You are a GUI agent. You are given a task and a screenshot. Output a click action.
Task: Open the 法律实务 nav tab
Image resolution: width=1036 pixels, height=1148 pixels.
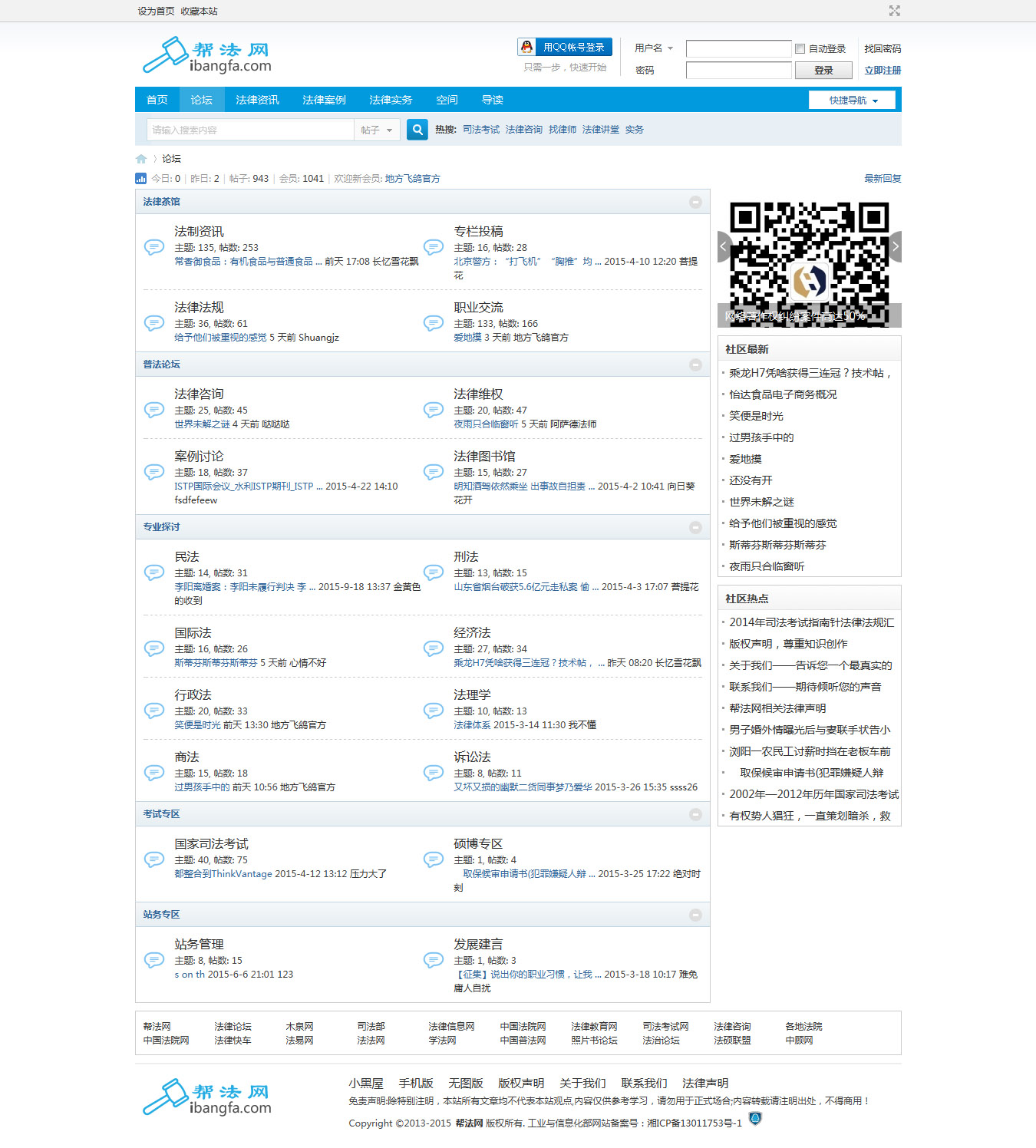click(391, 100)
